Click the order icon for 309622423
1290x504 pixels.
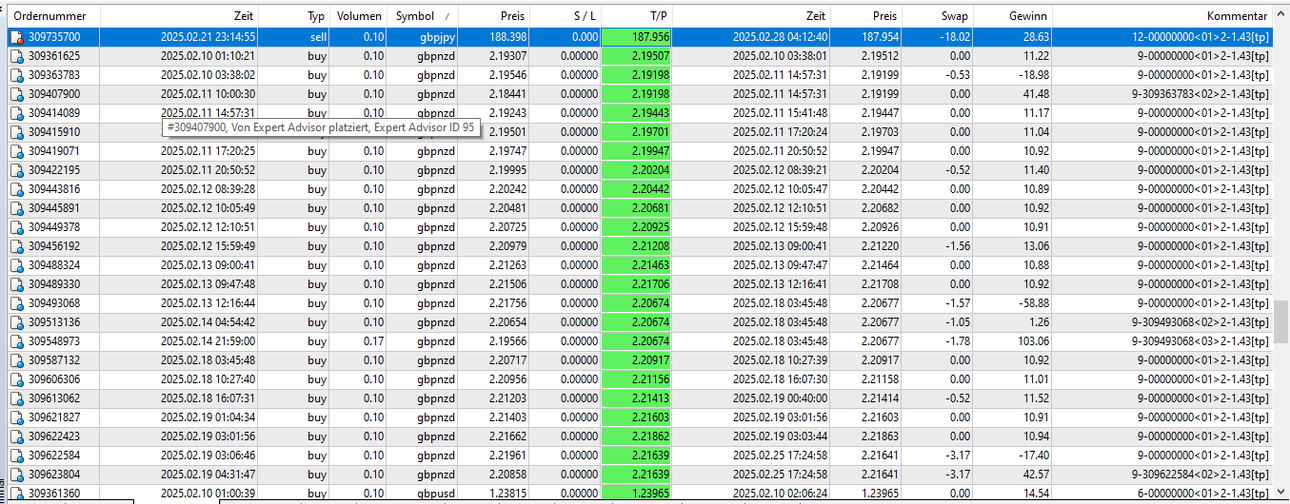17,436
